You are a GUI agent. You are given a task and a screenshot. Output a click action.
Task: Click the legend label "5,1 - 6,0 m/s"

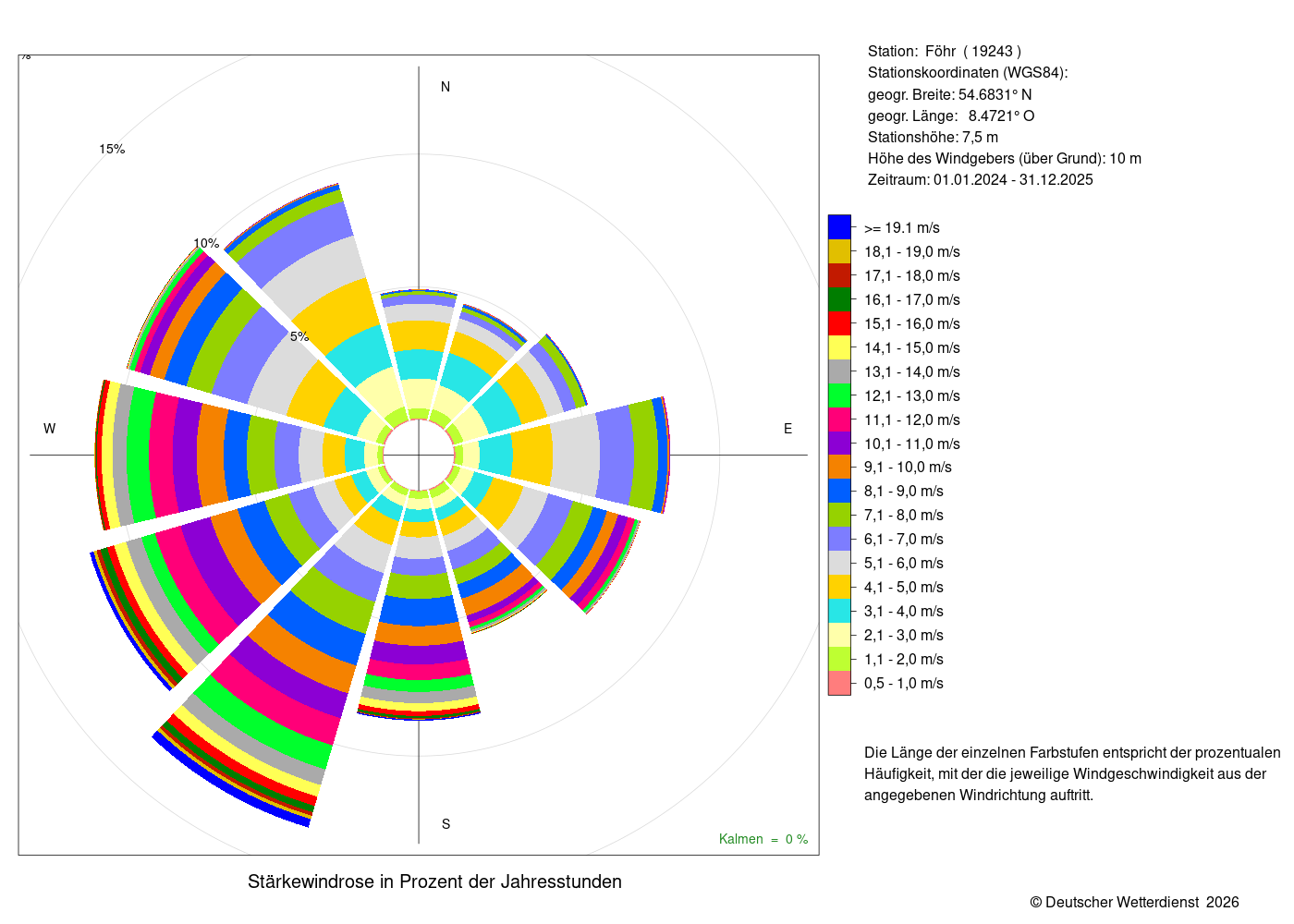[x=904, y=564]
